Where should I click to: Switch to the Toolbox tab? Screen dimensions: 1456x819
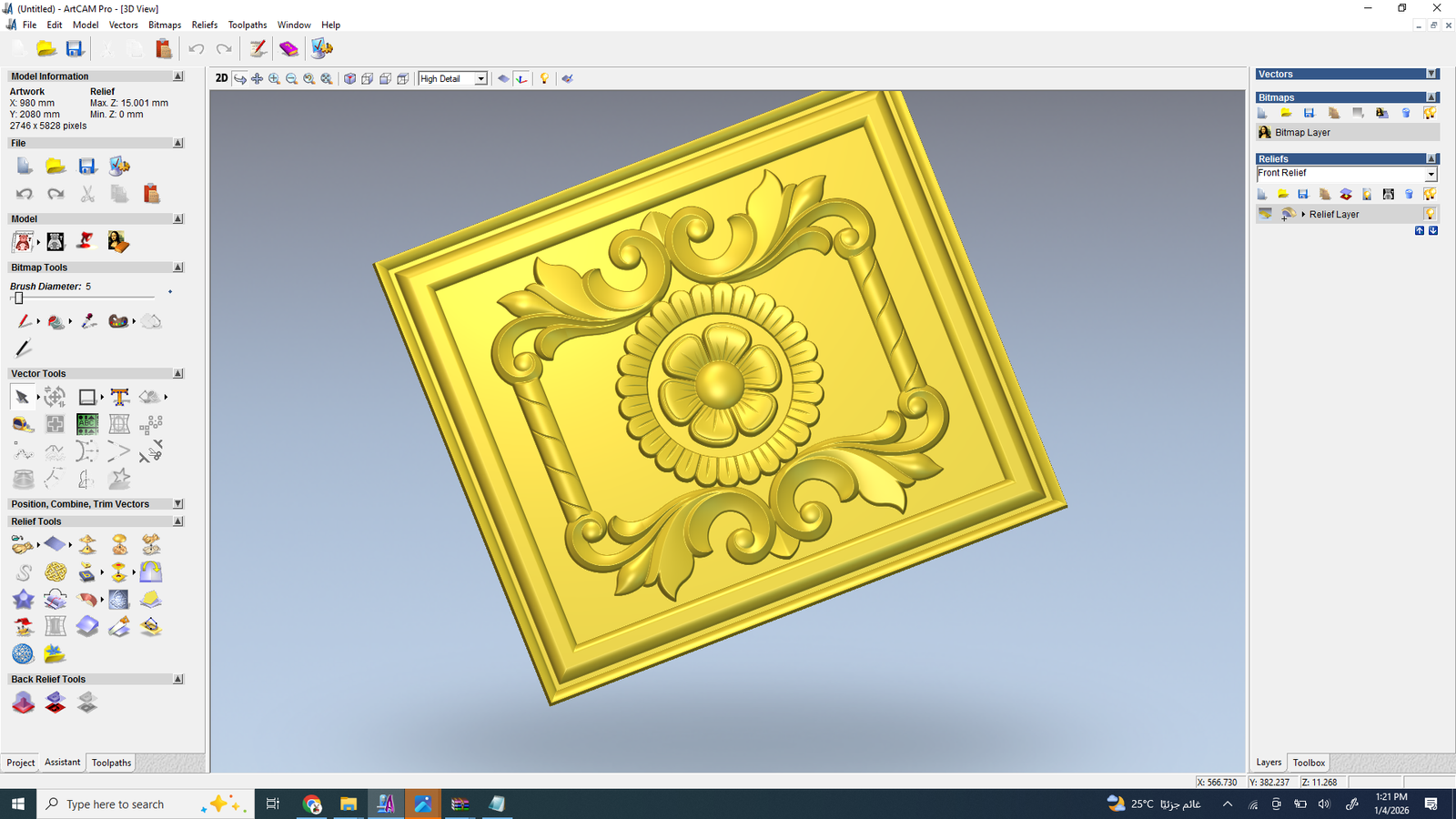(1309, 763)
